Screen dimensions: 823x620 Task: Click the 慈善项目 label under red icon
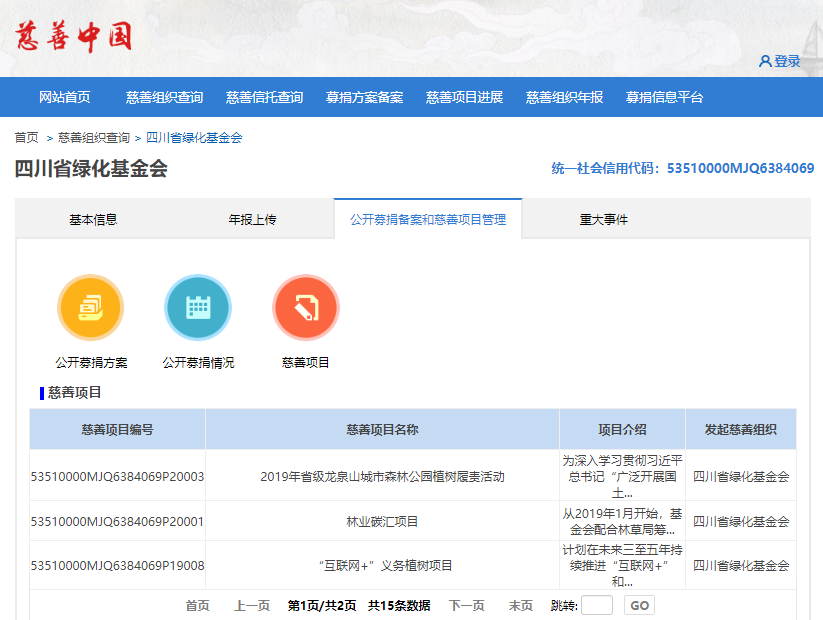[305, 363]
